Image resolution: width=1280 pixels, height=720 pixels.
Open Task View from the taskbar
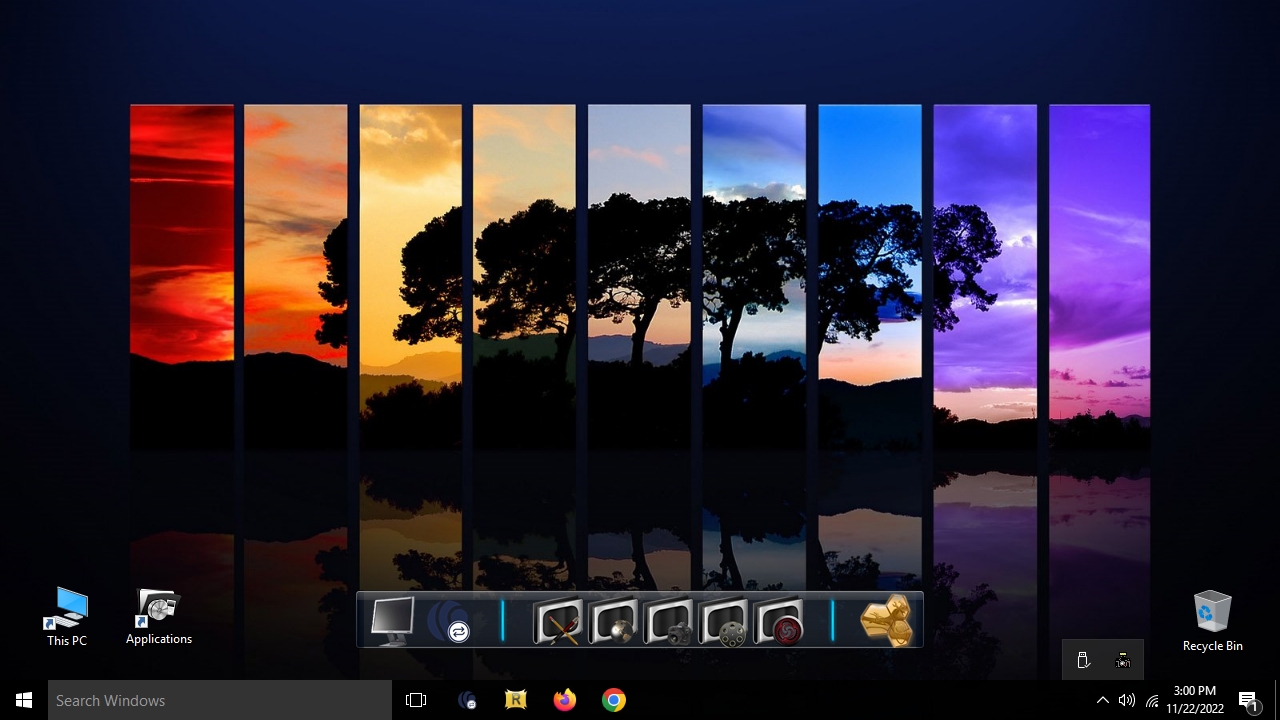point(416,700)
